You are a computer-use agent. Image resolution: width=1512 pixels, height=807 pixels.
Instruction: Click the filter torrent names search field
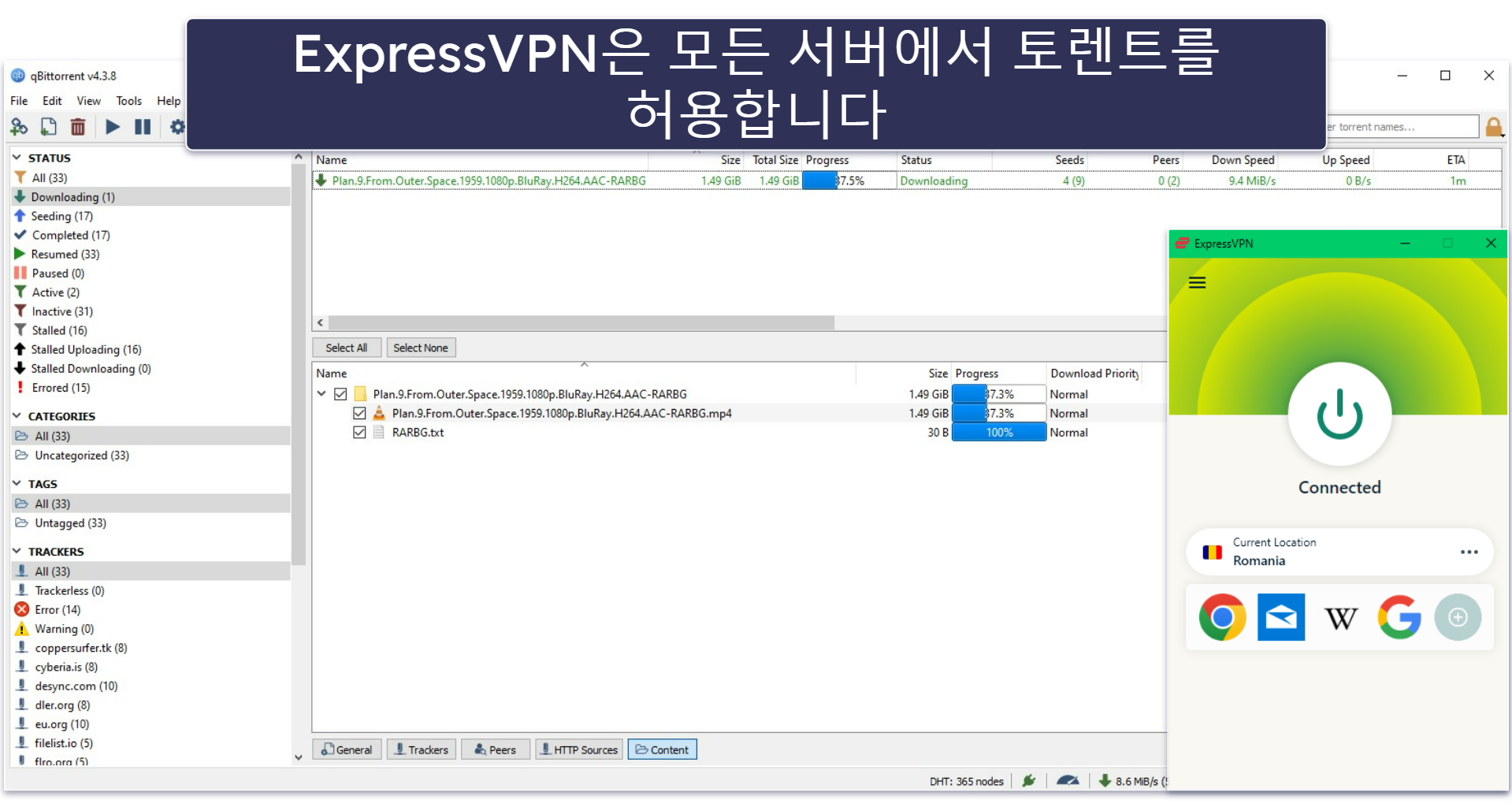[1402, 127]
